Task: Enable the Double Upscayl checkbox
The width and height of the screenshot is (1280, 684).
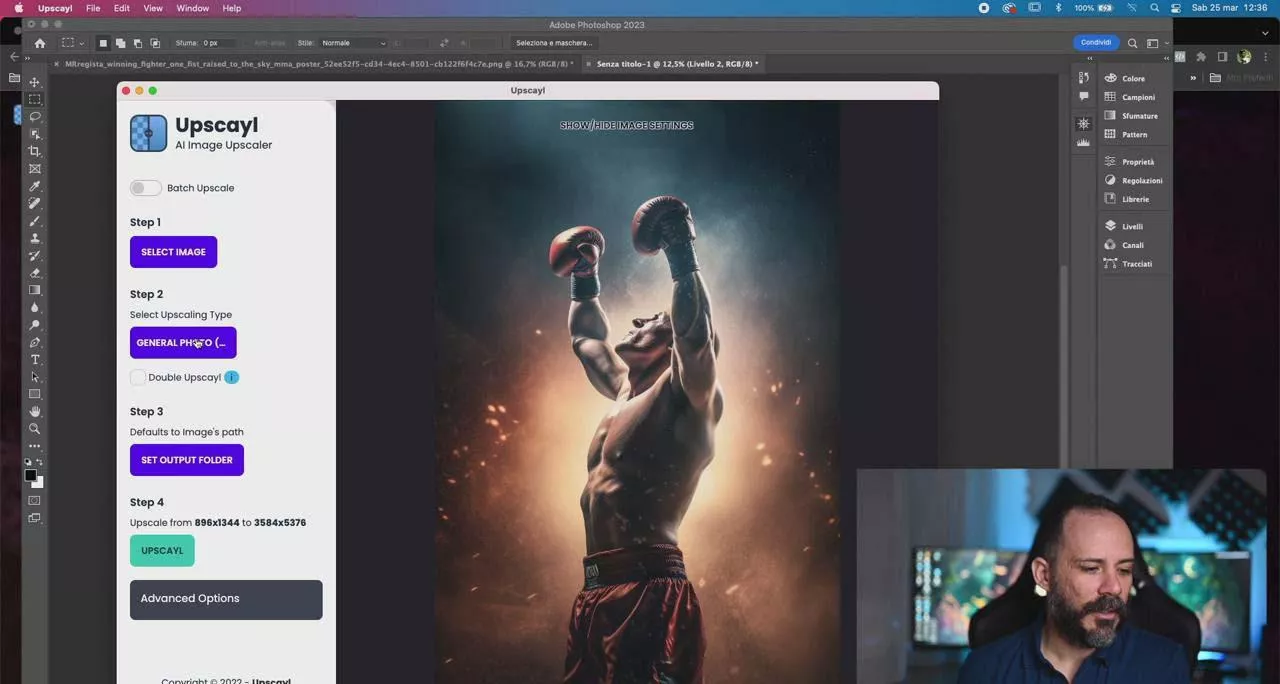Action: point(138,377)
